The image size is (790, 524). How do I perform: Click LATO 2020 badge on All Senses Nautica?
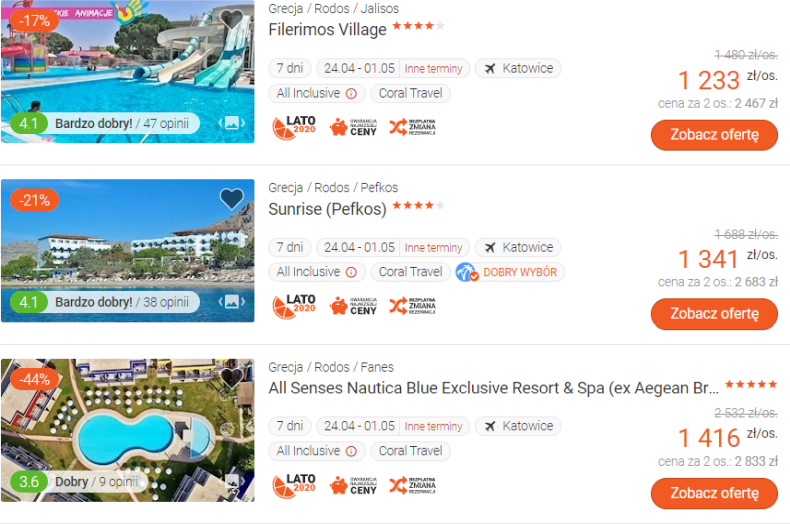pyautogui.click(x=294, y=485)
